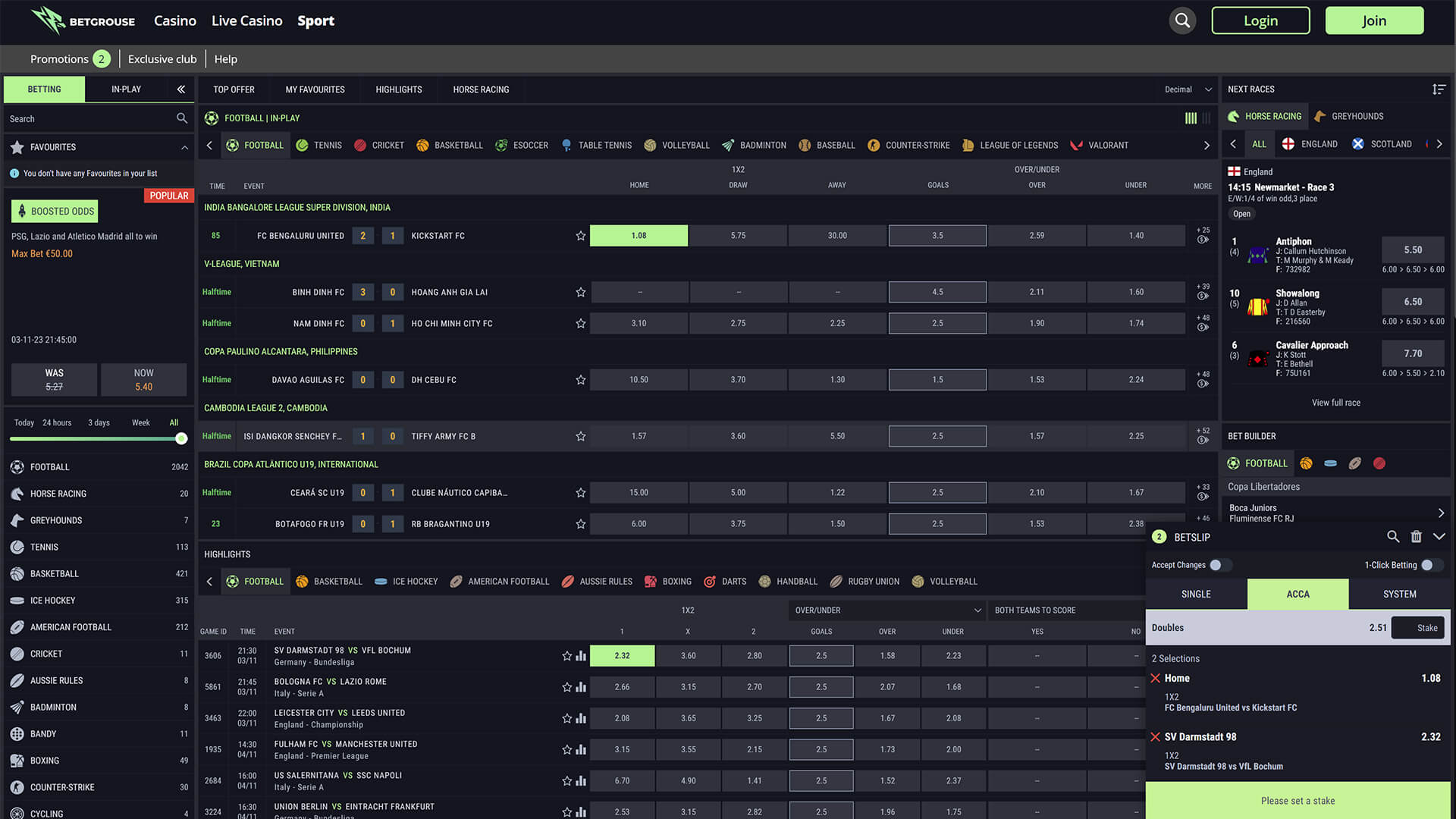The width and height of the screenshot is (1456, 819).
Task: Select Week time filter
Action: click(141, 422)
